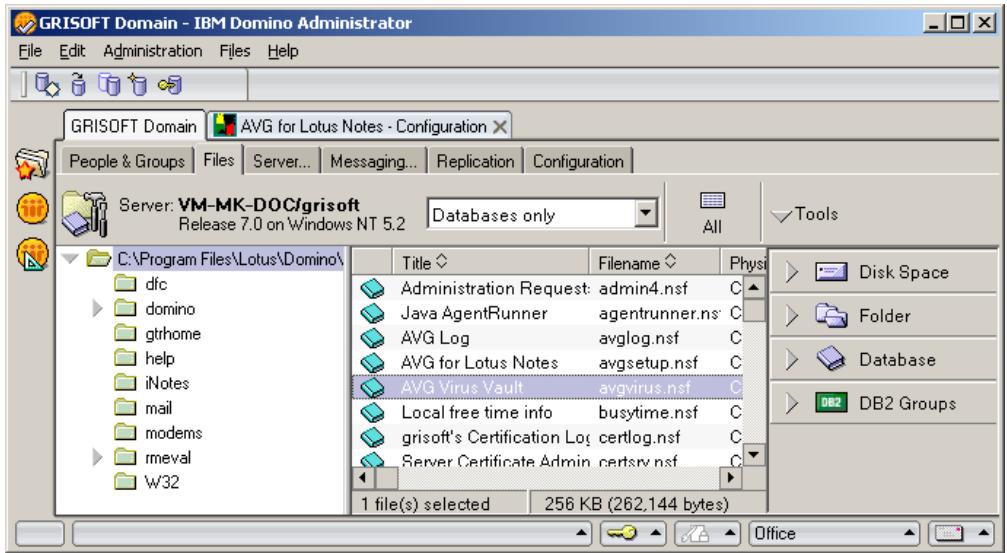The width and height of the screenshot is (1007, 553).
Task: Expand the DB2 Groups tools section
Action: tap(791, 403)
